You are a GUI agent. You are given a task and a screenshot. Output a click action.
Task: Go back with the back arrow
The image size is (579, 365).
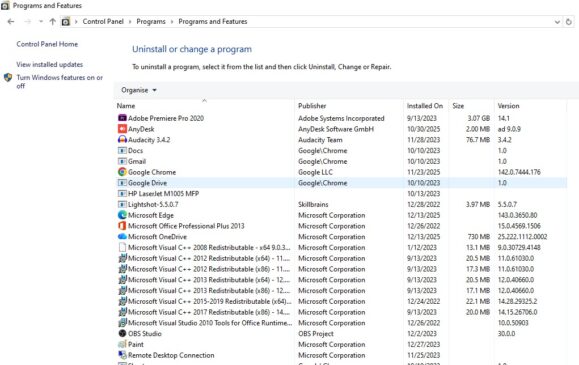pos(11,21)
